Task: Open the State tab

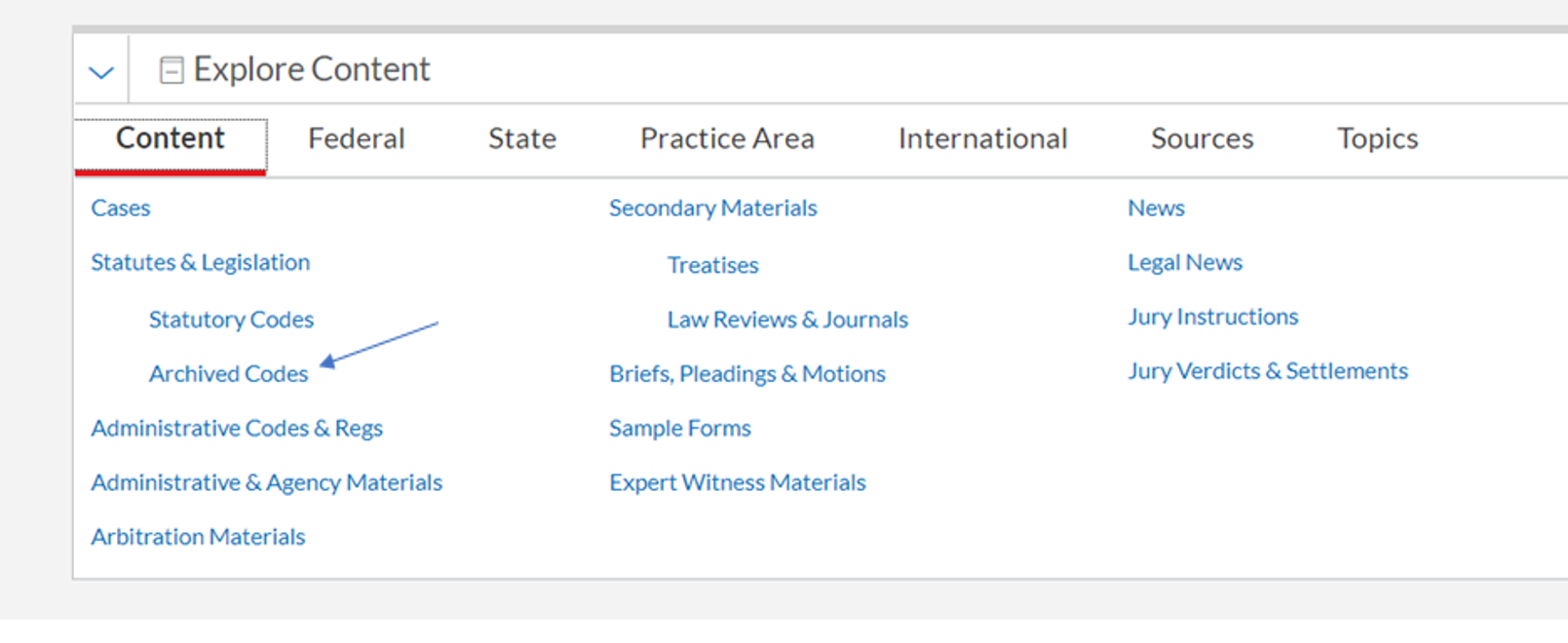Action: click(522, 138)
